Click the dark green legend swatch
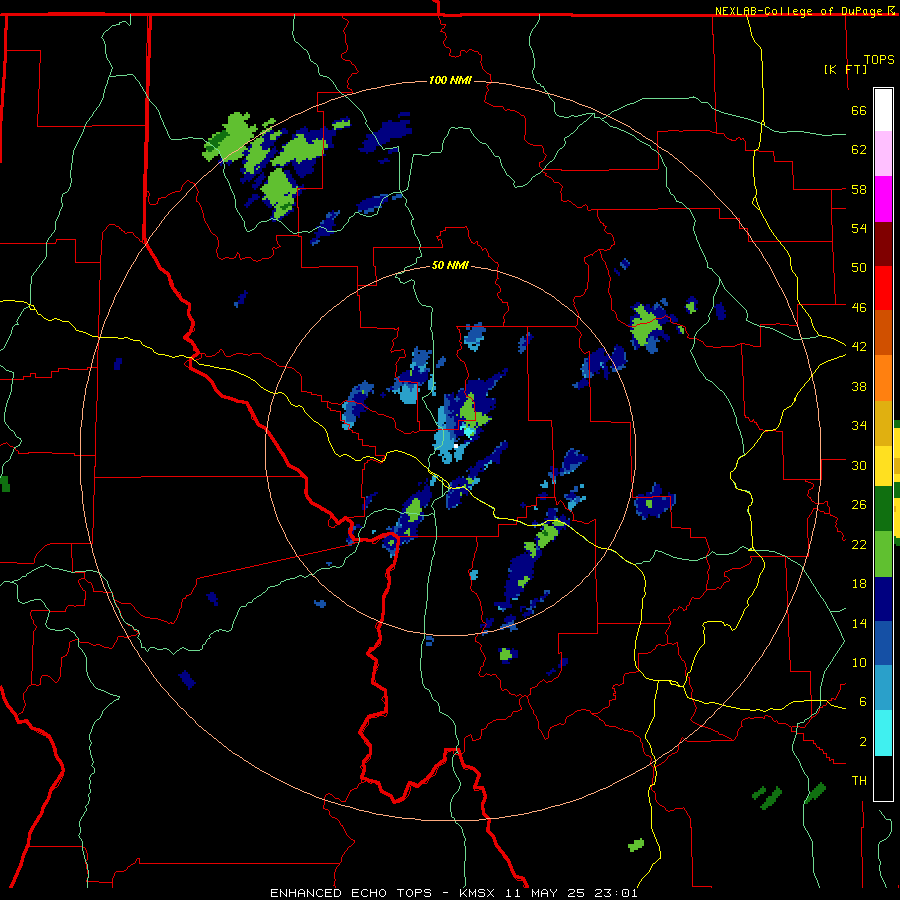This screenshot has width=900, height=900. click(x=883, y=509)
